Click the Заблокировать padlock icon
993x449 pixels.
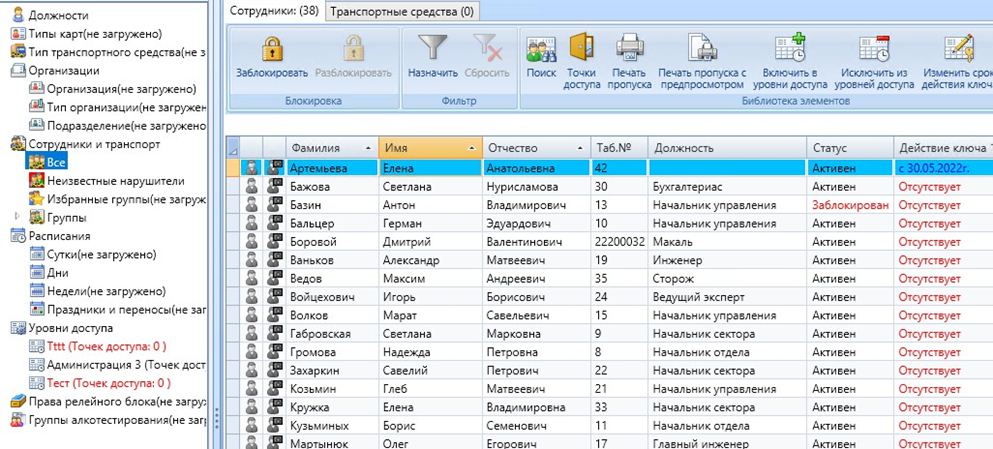272,50
